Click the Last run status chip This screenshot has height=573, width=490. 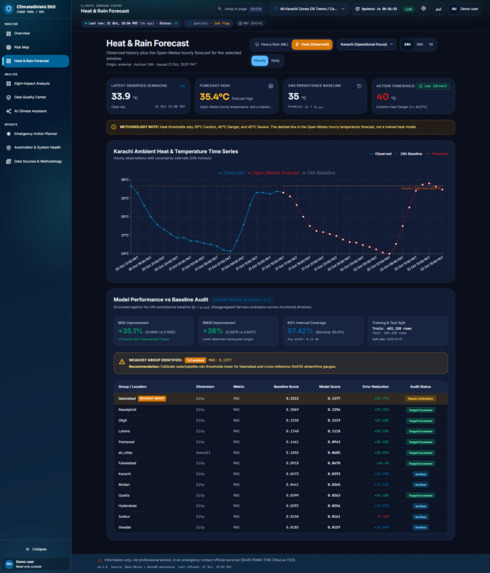[131, 23]
